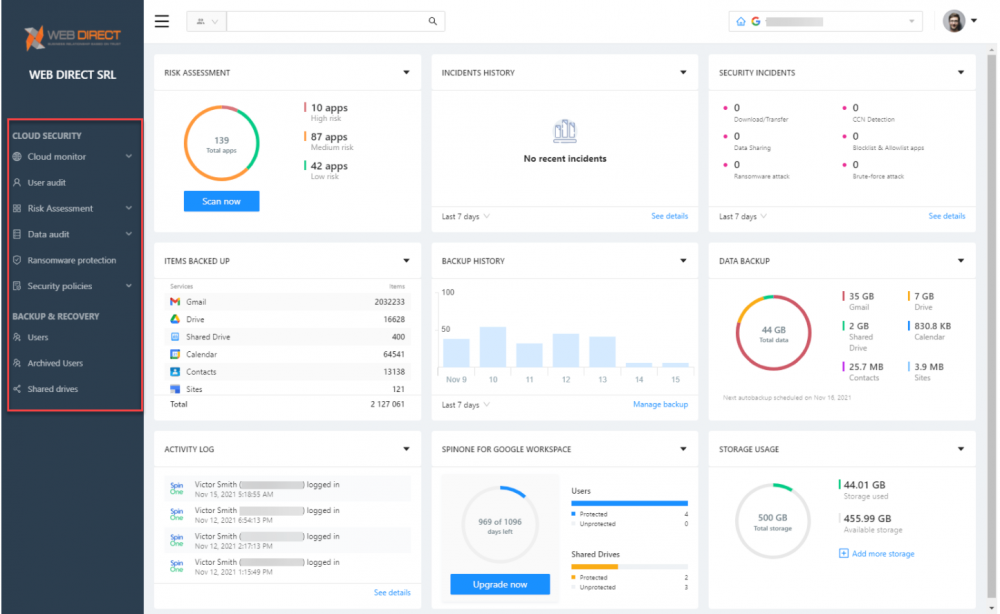This screenshot has width=1000, height=614.
Task: Click the Nov 10 backup history bar
Action: pos(493,347)
